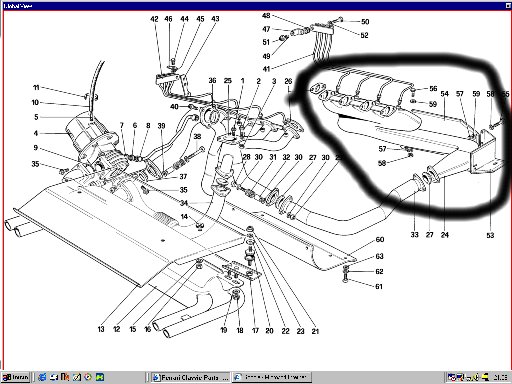The height and width of the screenshot is (384, 512).
Task: Click part number 53 in diagram
Action: 490,235
